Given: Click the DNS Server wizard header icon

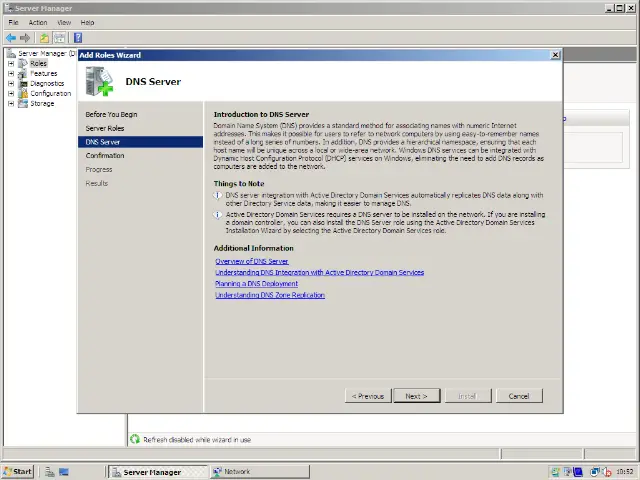Looking at the screenshot, I should pyautogui.click(x=99, y=81).
